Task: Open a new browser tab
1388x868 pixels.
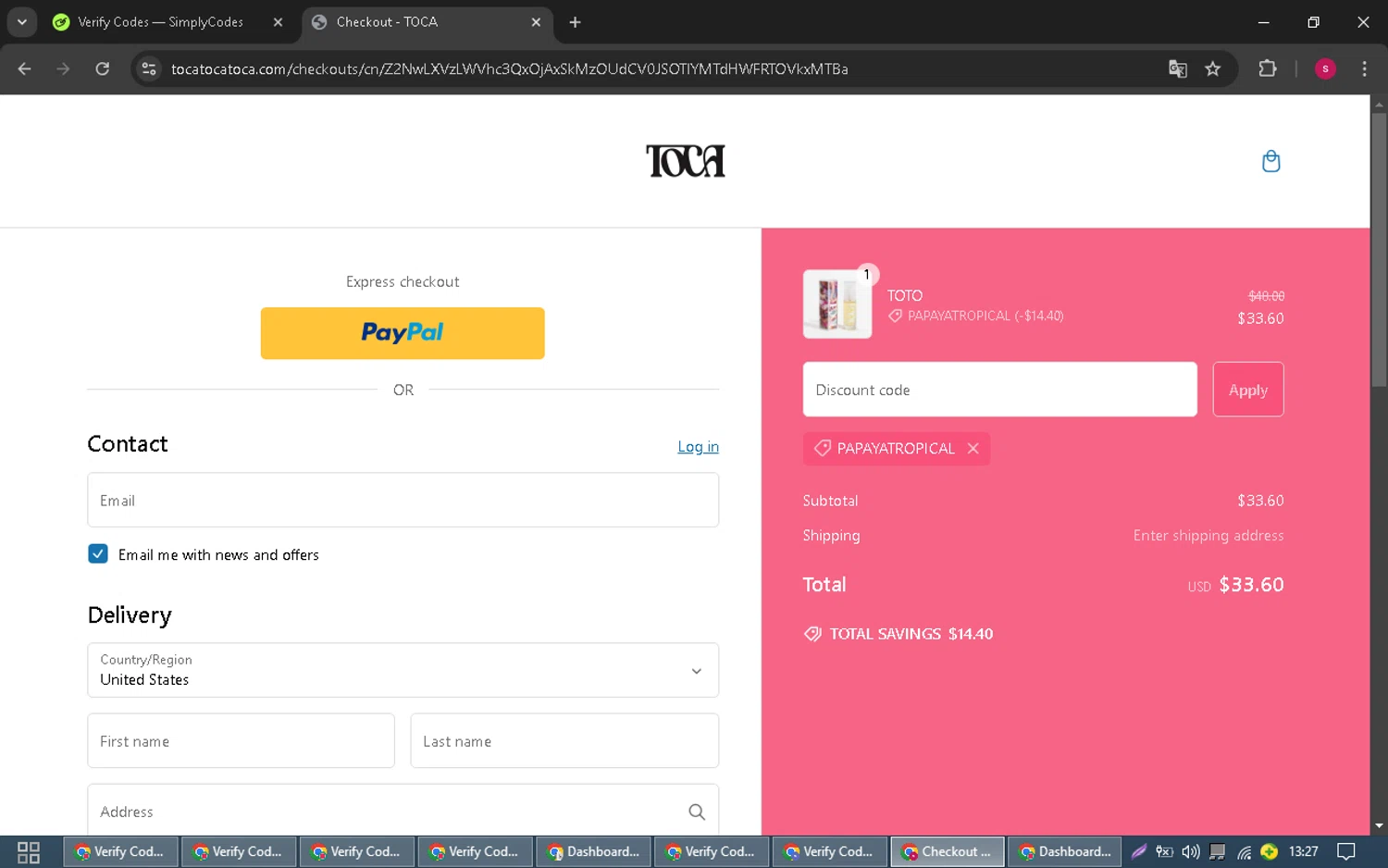Action: point(575,22)
